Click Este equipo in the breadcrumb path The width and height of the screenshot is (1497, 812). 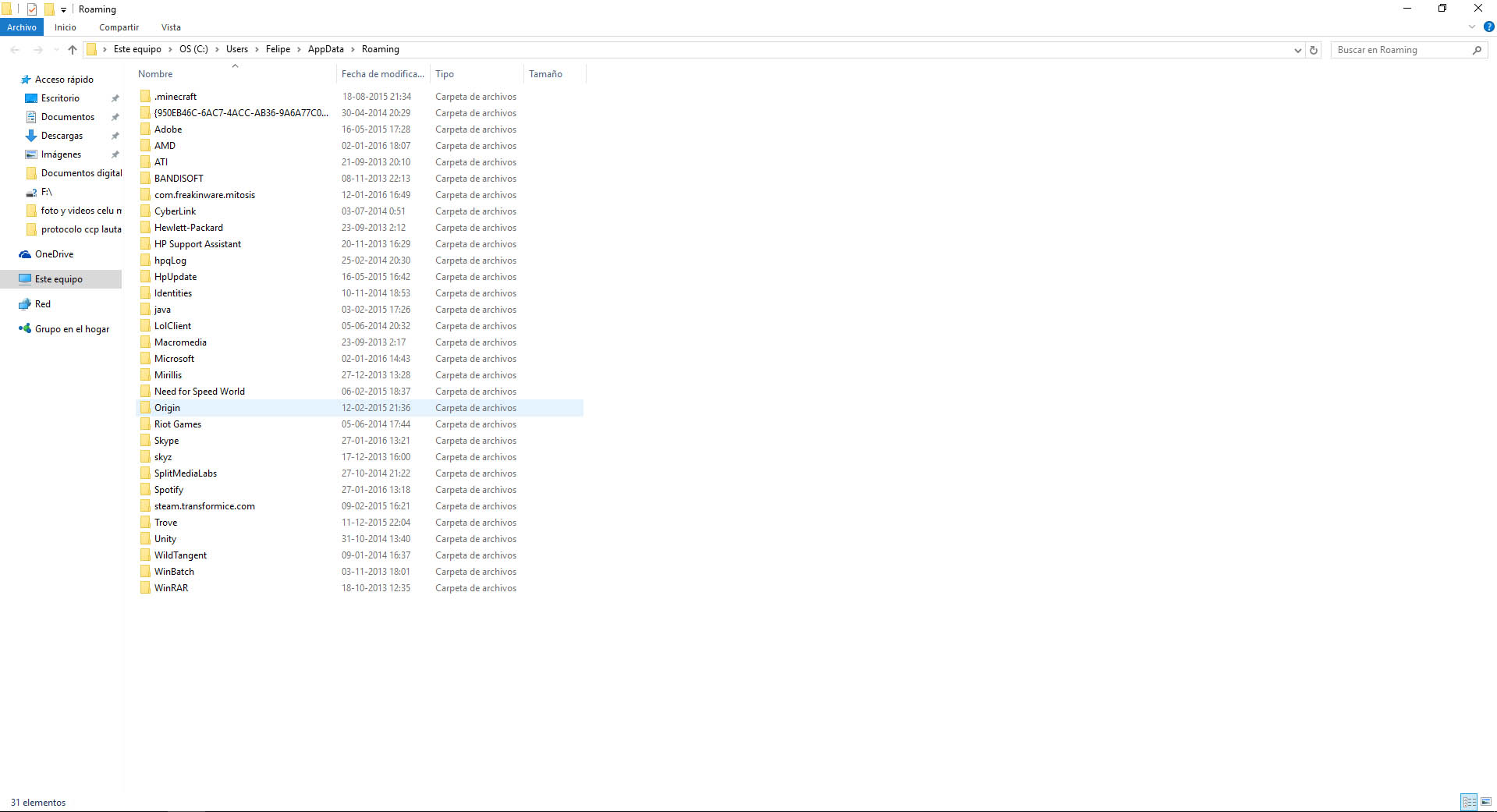coord(137,49)
